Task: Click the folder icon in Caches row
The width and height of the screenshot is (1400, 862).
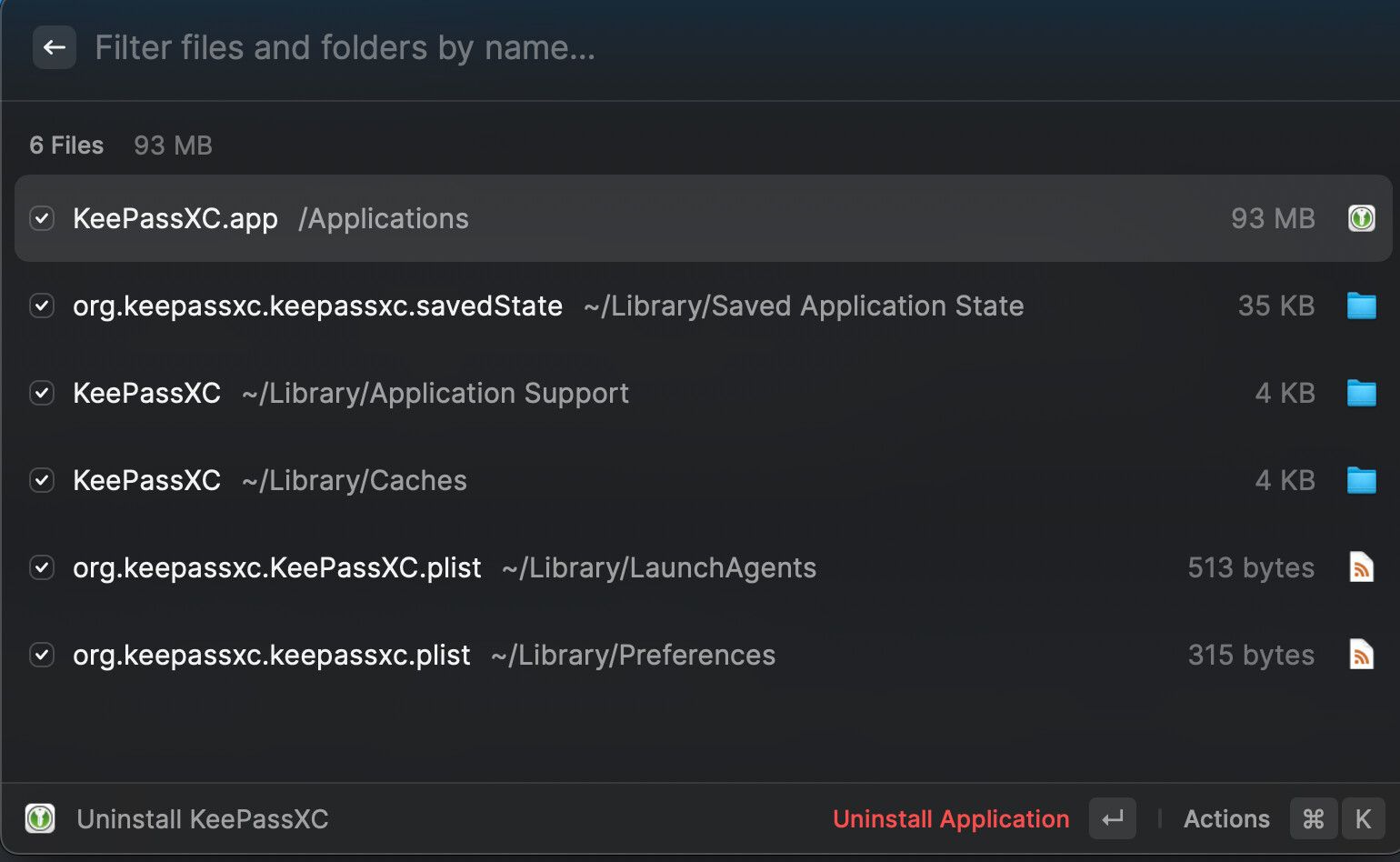Action: 1361,480
